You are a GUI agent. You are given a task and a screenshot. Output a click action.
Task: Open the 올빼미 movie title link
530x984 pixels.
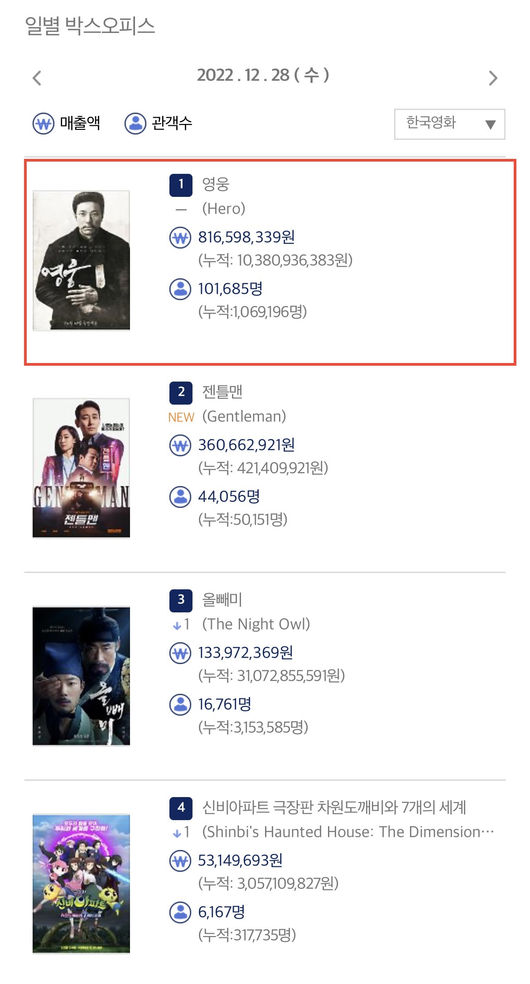(x=222, y=599)
